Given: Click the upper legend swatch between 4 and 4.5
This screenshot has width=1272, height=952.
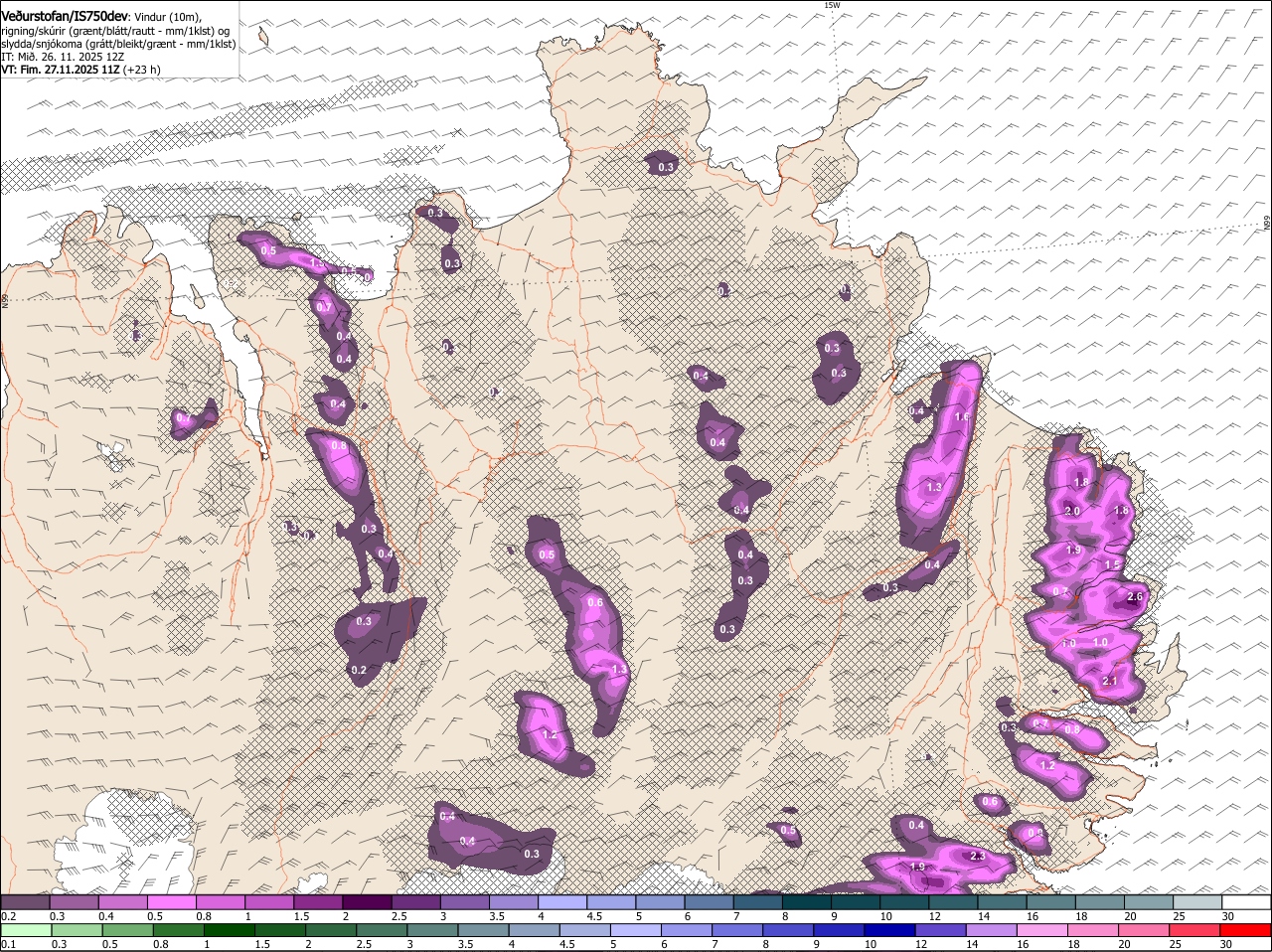Looking at the screenshot, I should click(561, 901).
